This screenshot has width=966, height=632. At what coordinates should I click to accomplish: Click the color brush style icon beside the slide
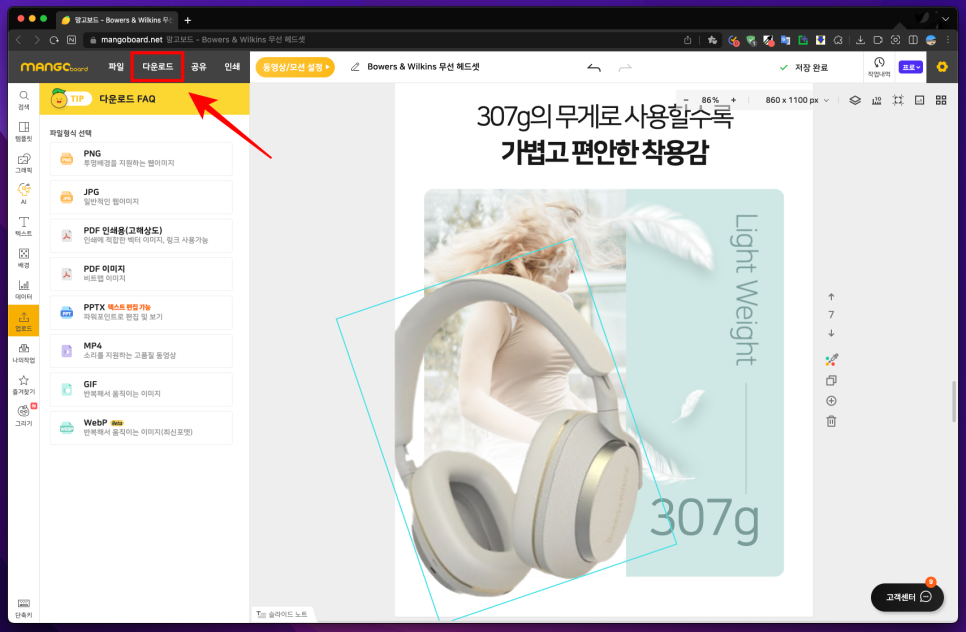point(831,360)
